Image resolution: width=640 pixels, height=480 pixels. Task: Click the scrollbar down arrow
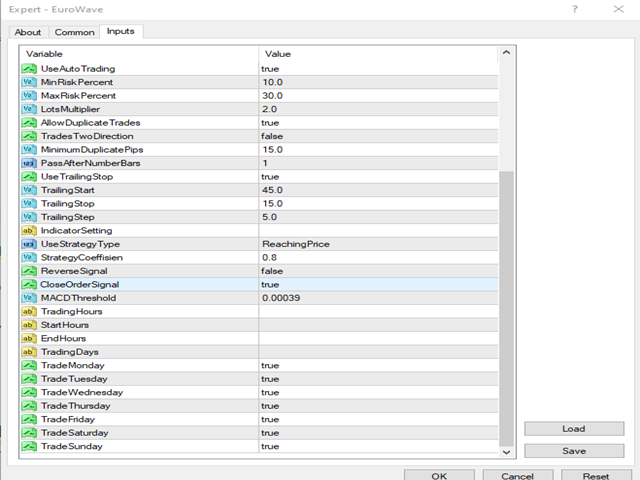[x=506, y=452]
